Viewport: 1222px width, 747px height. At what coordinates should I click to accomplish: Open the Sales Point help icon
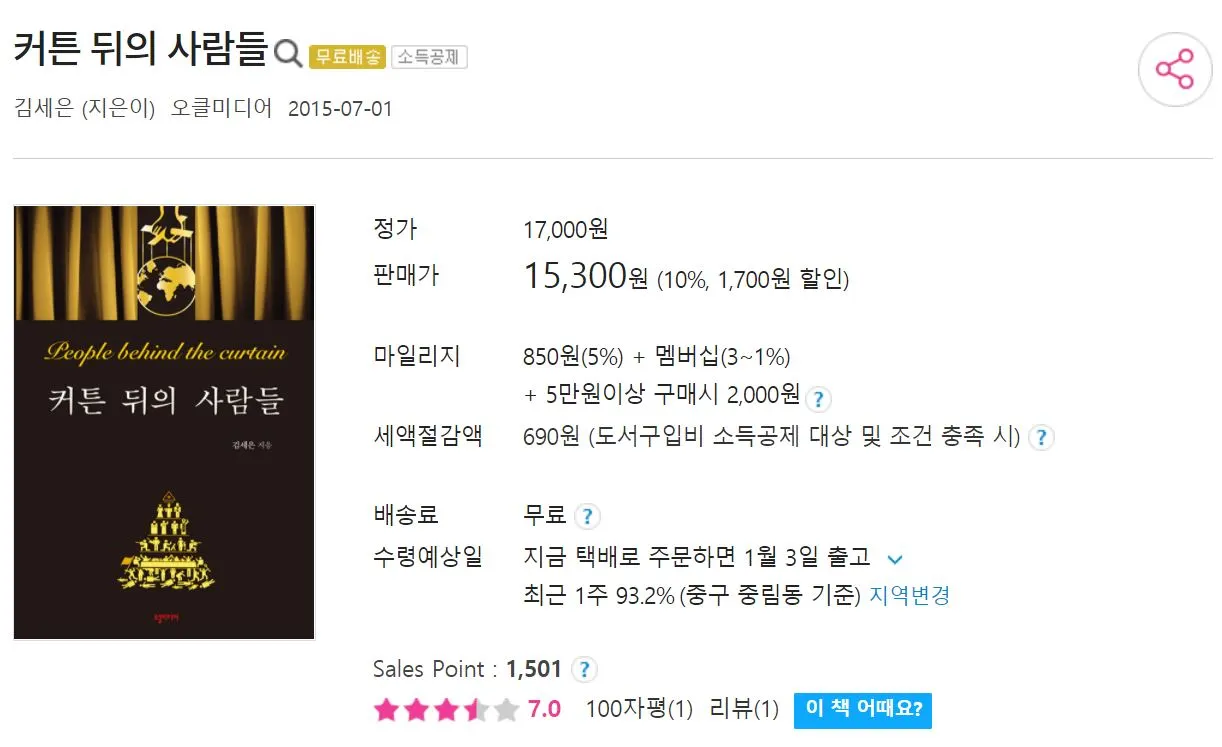584,670
